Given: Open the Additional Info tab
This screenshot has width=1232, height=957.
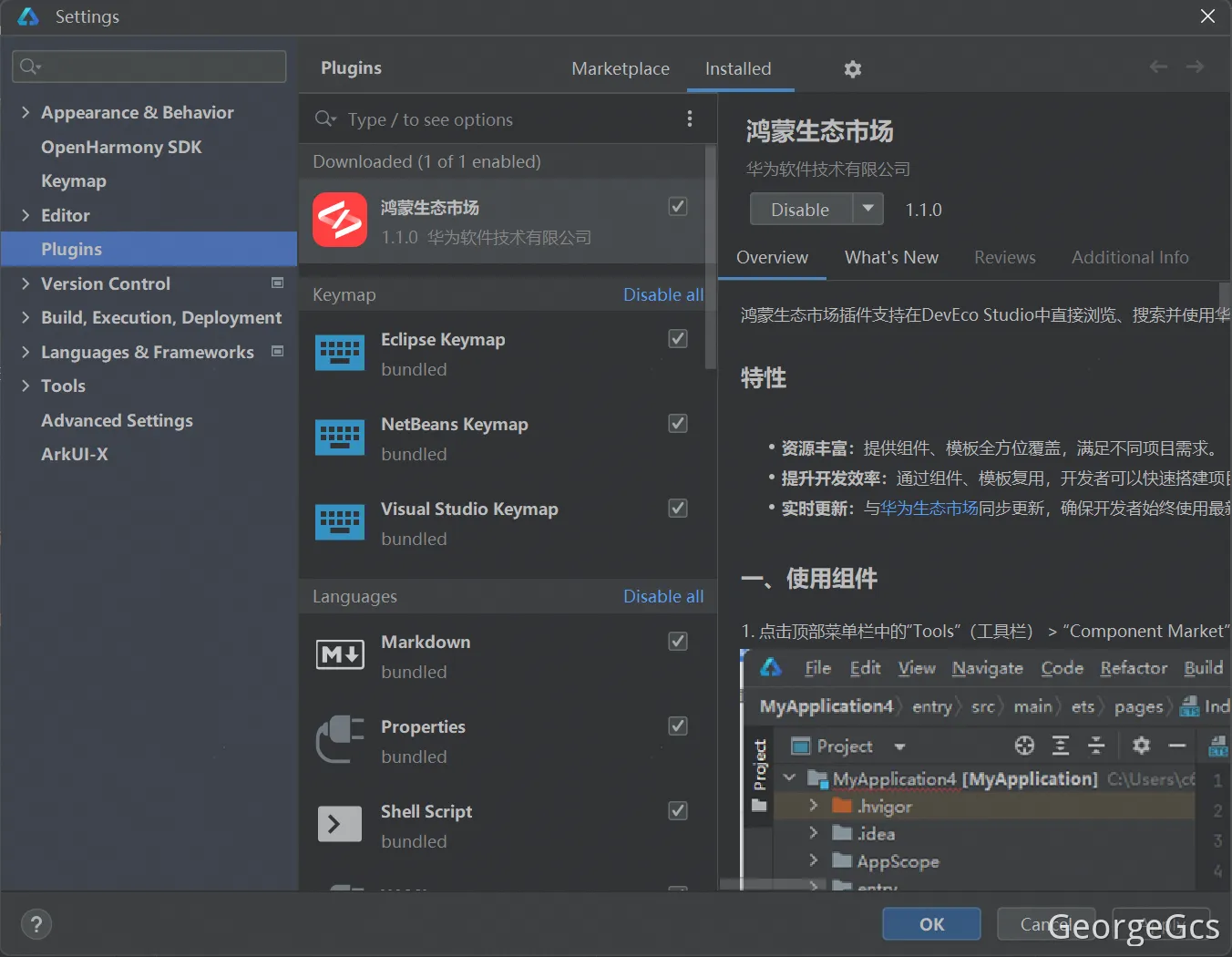Looking at the screenshot, I should coord(1130,257).
